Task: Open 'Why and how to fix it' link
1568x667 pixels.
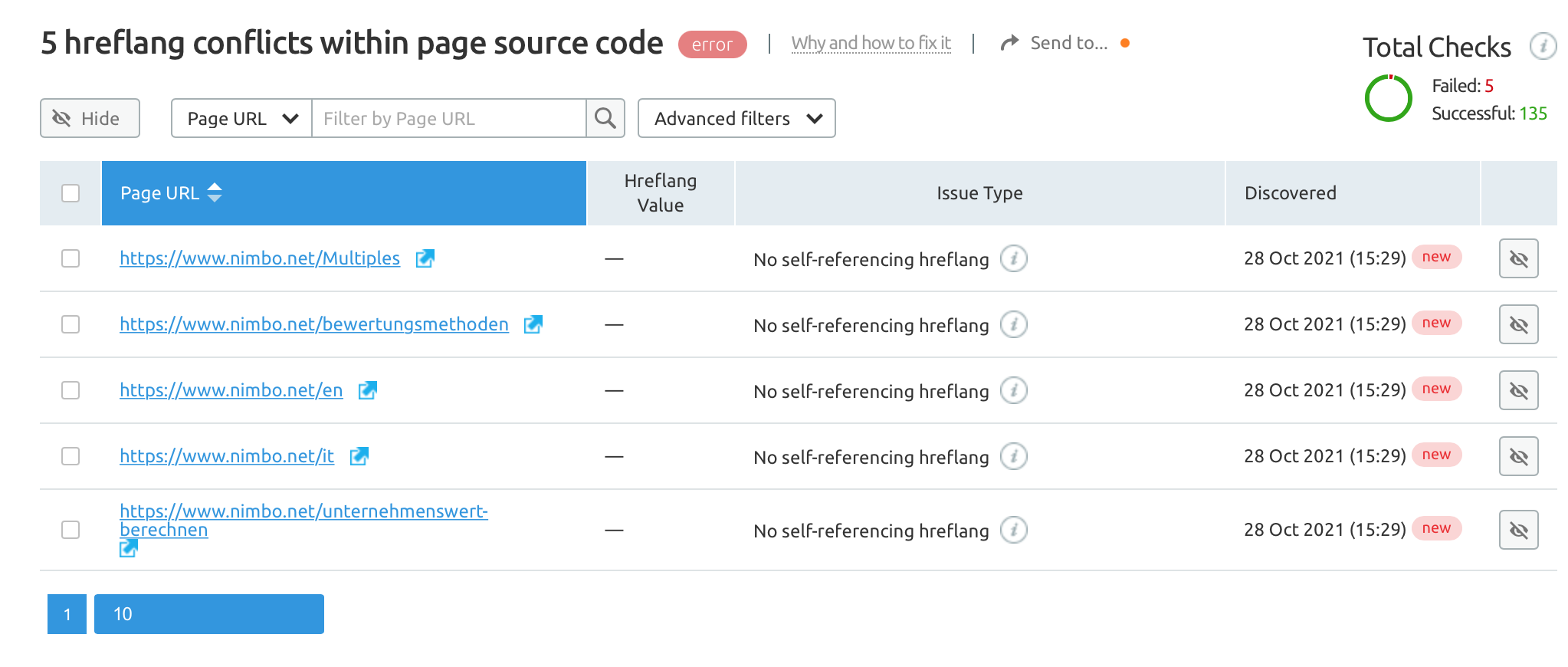Action: tap(871, 43)
